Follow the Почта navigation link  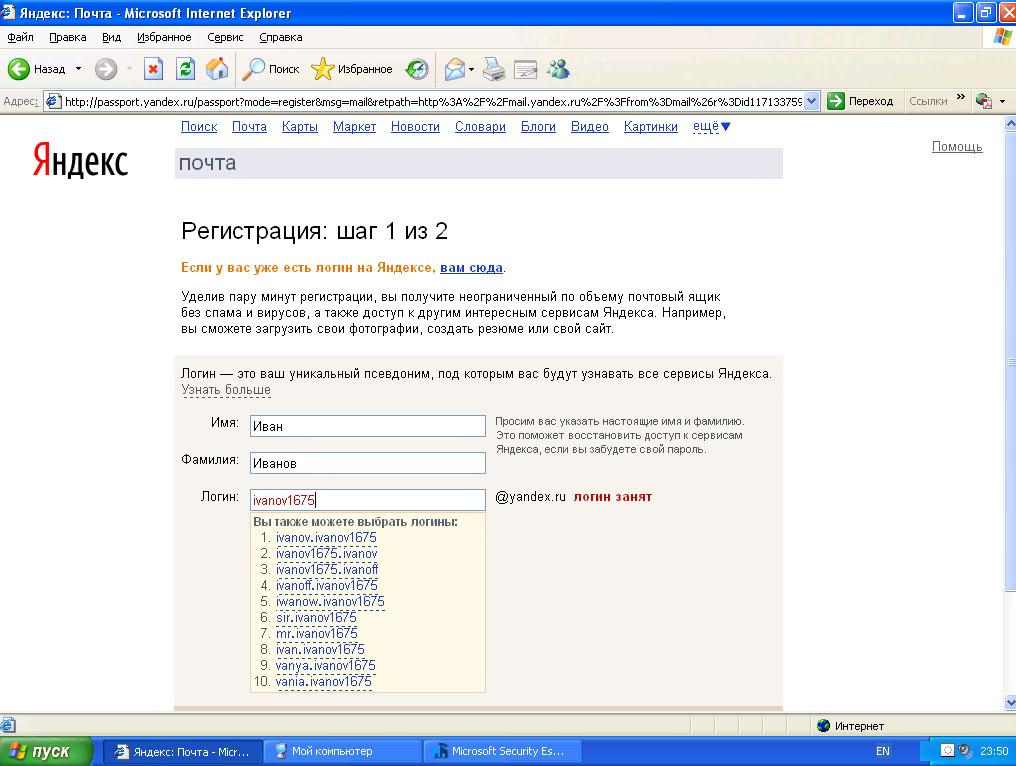tap(249, 126)
